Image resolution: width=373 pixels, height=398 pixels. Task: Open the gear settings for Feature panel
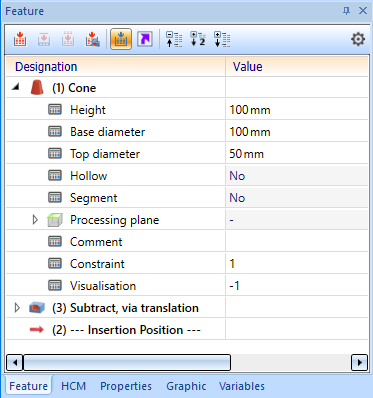tap(358, 39)
